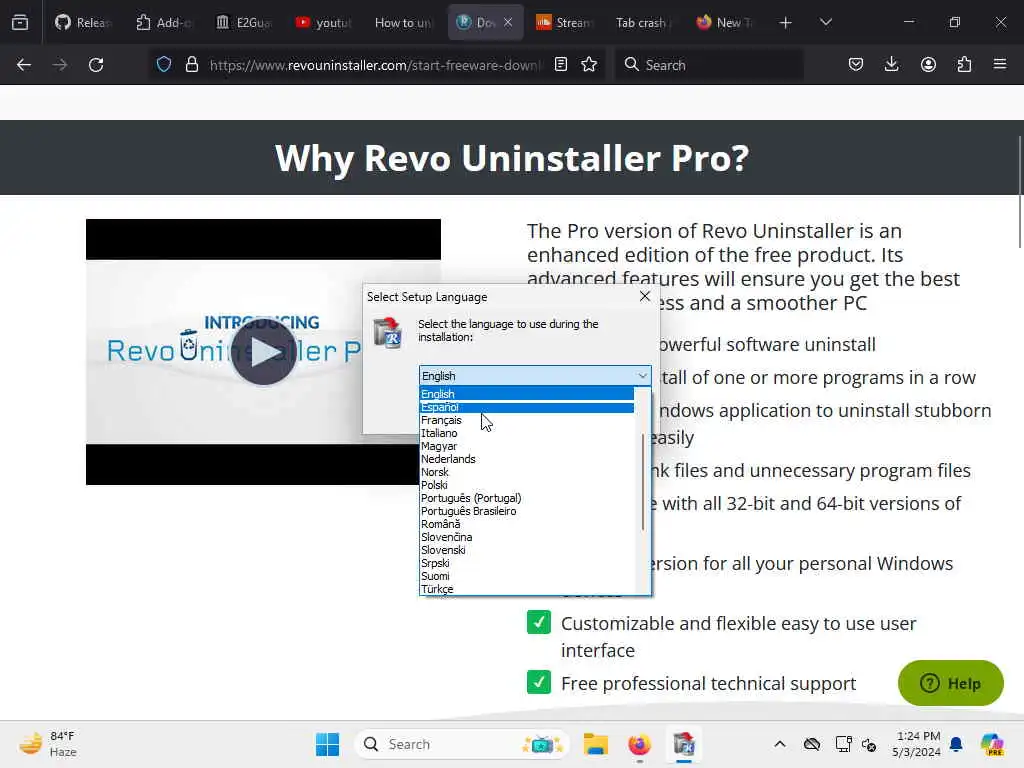
Task: Open File Explorer from taskbar
Action: coord(595,744)
